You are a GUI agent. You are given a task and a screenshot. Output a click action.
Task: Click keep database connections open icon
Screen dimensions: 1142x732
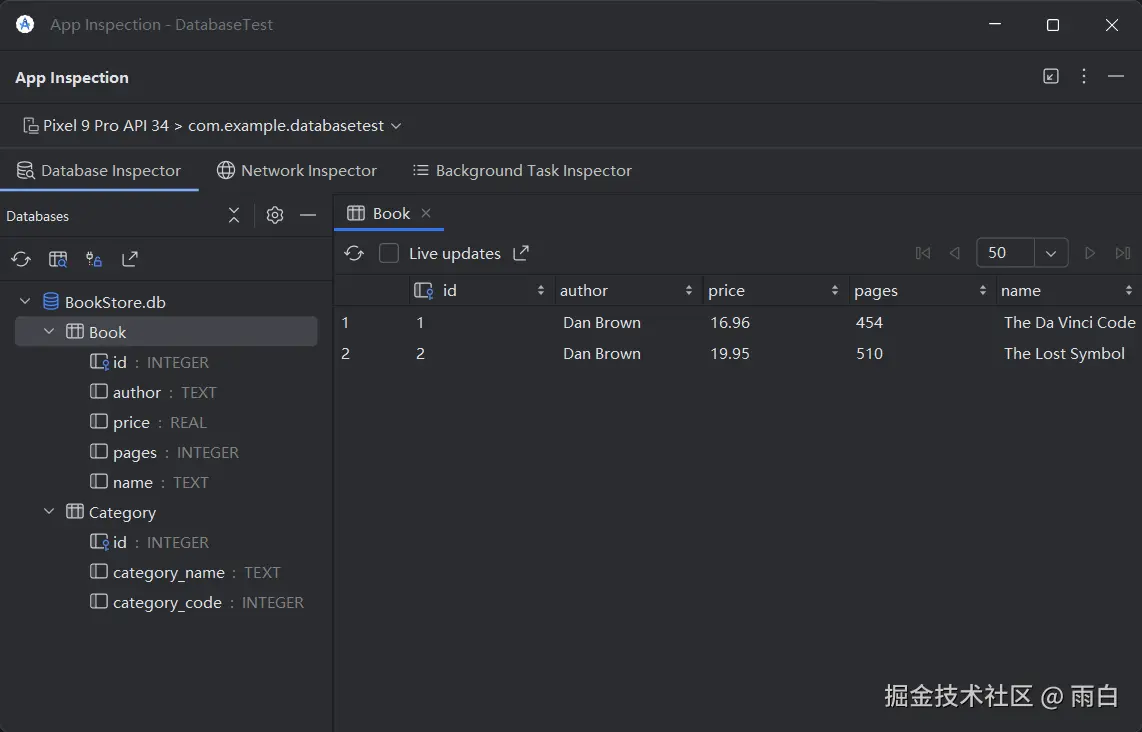94,260
